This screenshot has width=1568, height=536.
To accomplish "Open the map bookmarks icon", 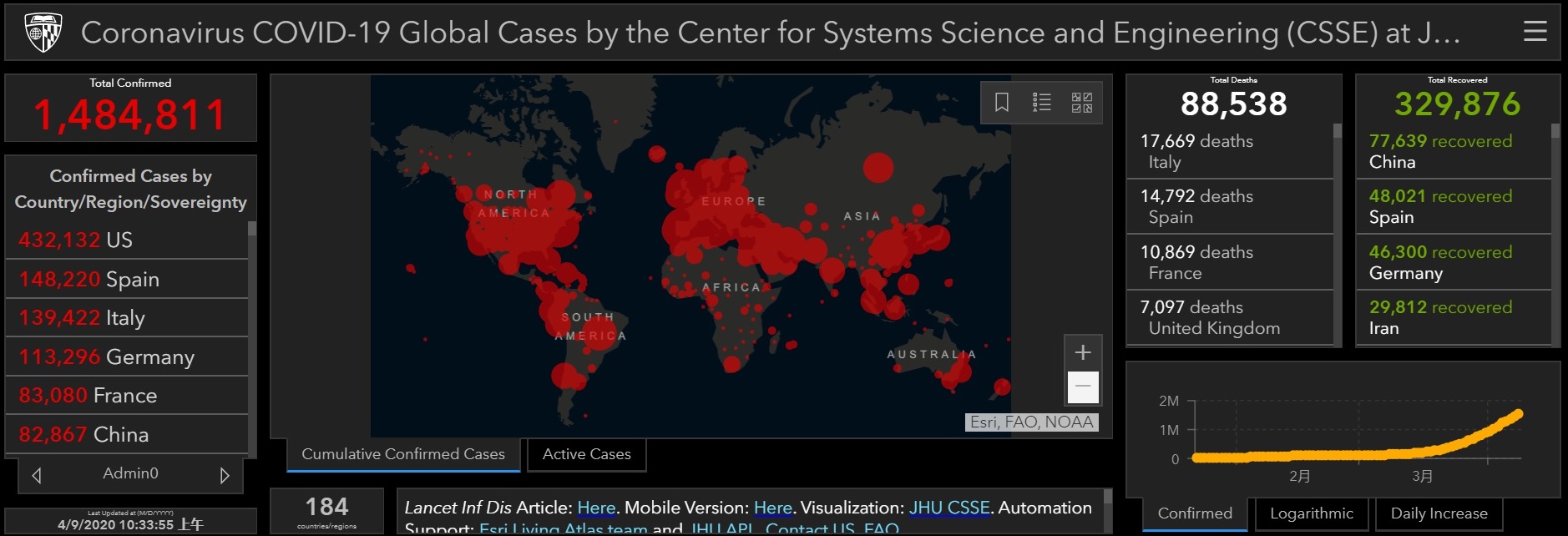I will [1002, 103].
